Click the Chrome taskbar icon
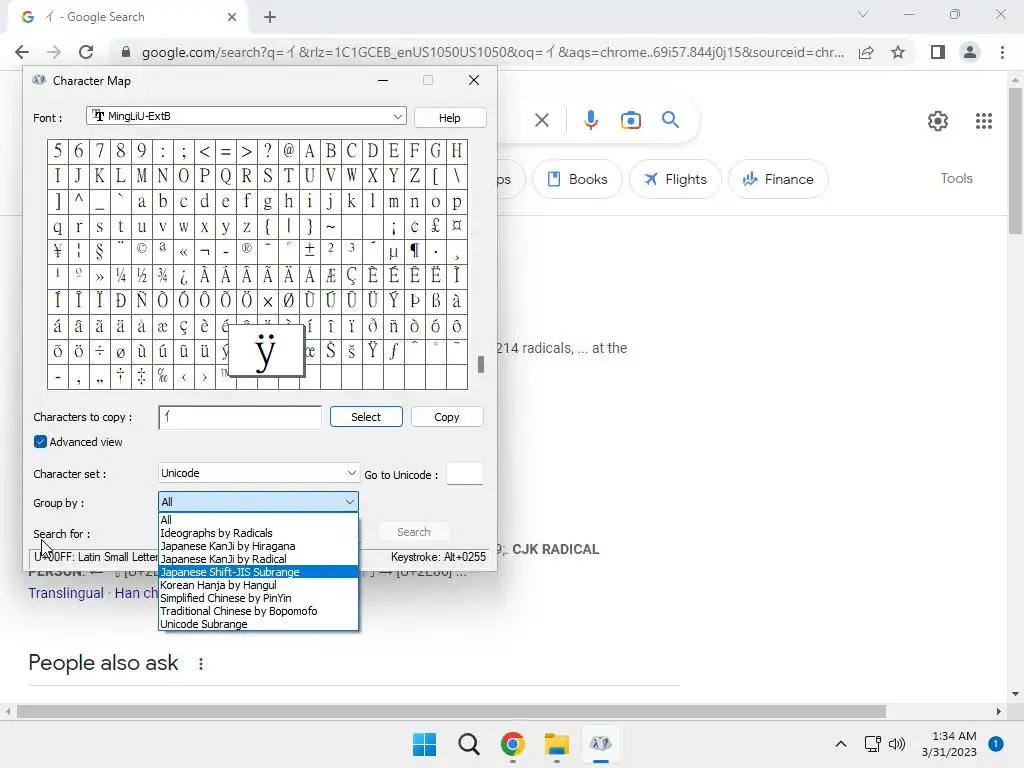The width and height of the screenshot is (1024, 768). coord(513,744)
